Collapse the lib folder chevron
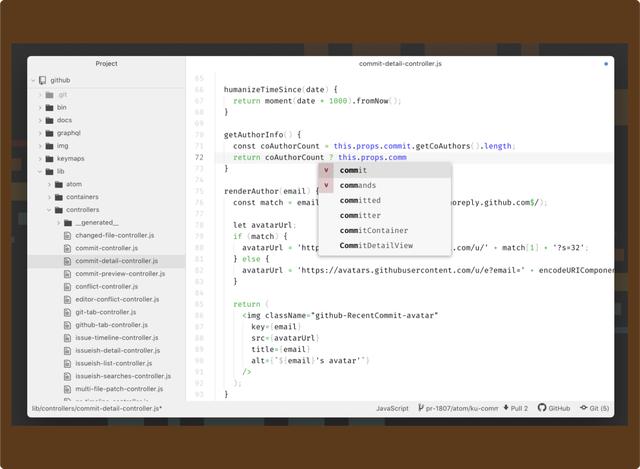Screen dimensions: 640x469 (x=40, y=171)
